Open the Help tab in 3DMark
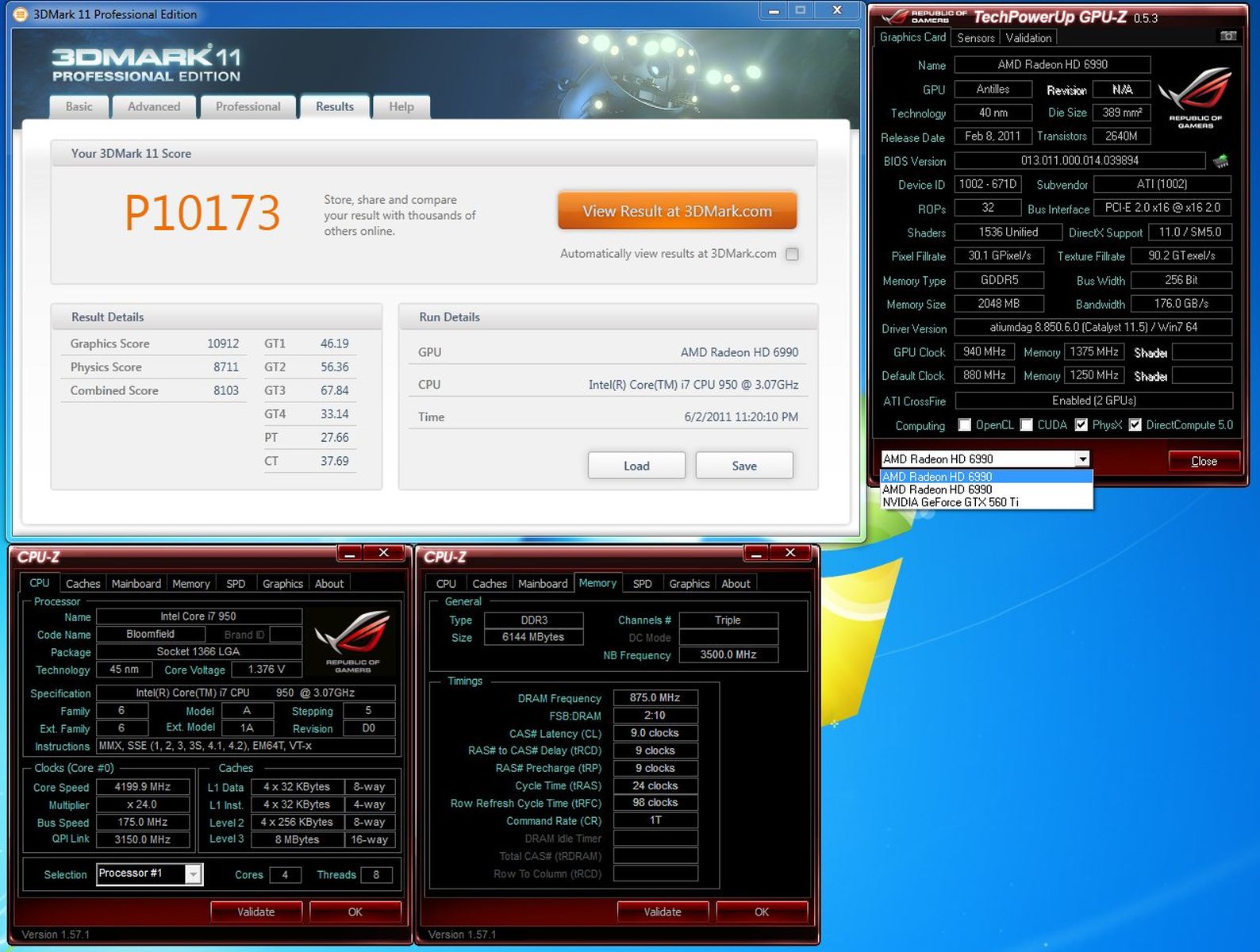This screenshot has width=1260, height=952. tap(401, 107)
